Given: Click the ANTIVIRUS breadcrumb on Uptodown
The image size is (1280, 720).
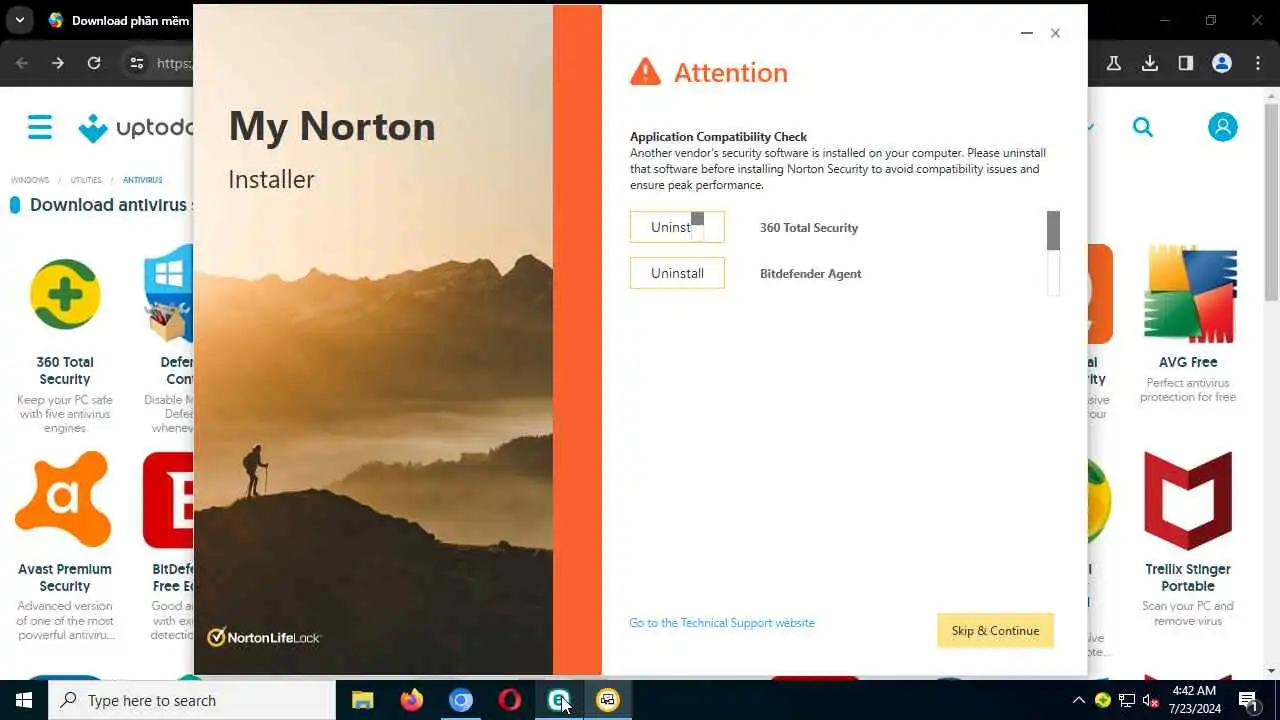Looking at the screenshot, I should pyautogui.click(x=142, y=180).
